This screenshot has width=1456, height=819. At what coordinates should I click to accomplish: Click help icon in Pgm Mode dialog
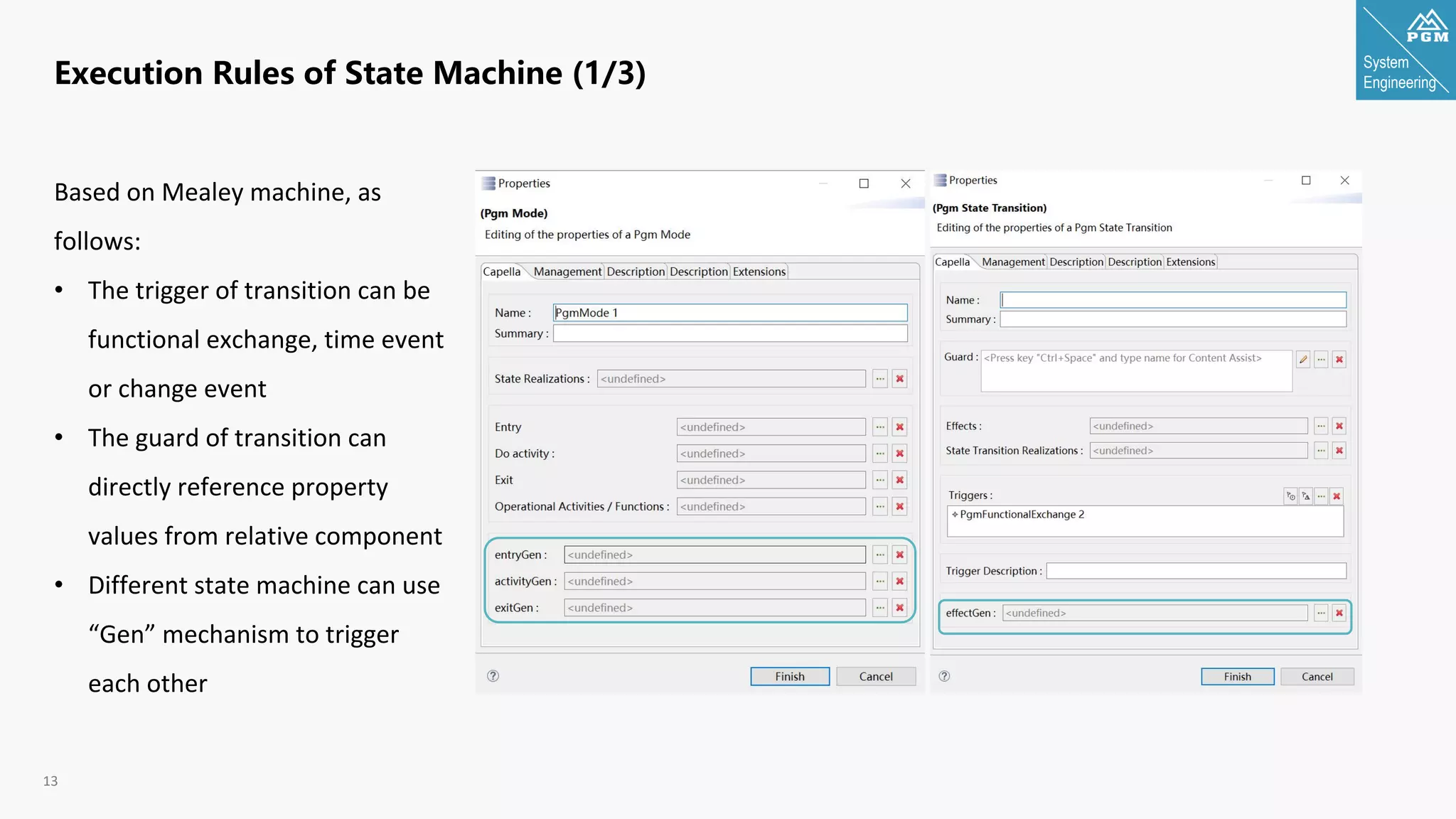tap(493, 676)
